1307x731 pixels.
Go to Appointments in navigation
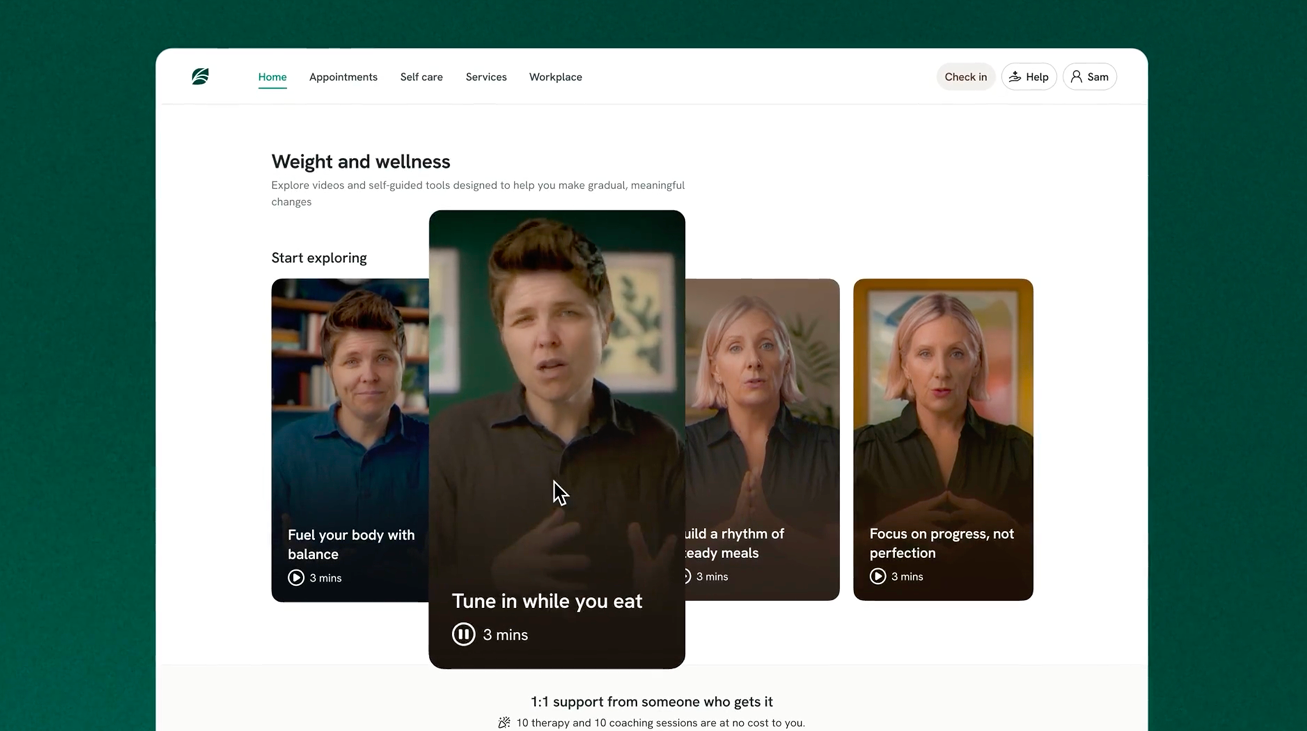pyautogui.click(x=343, y=77)
